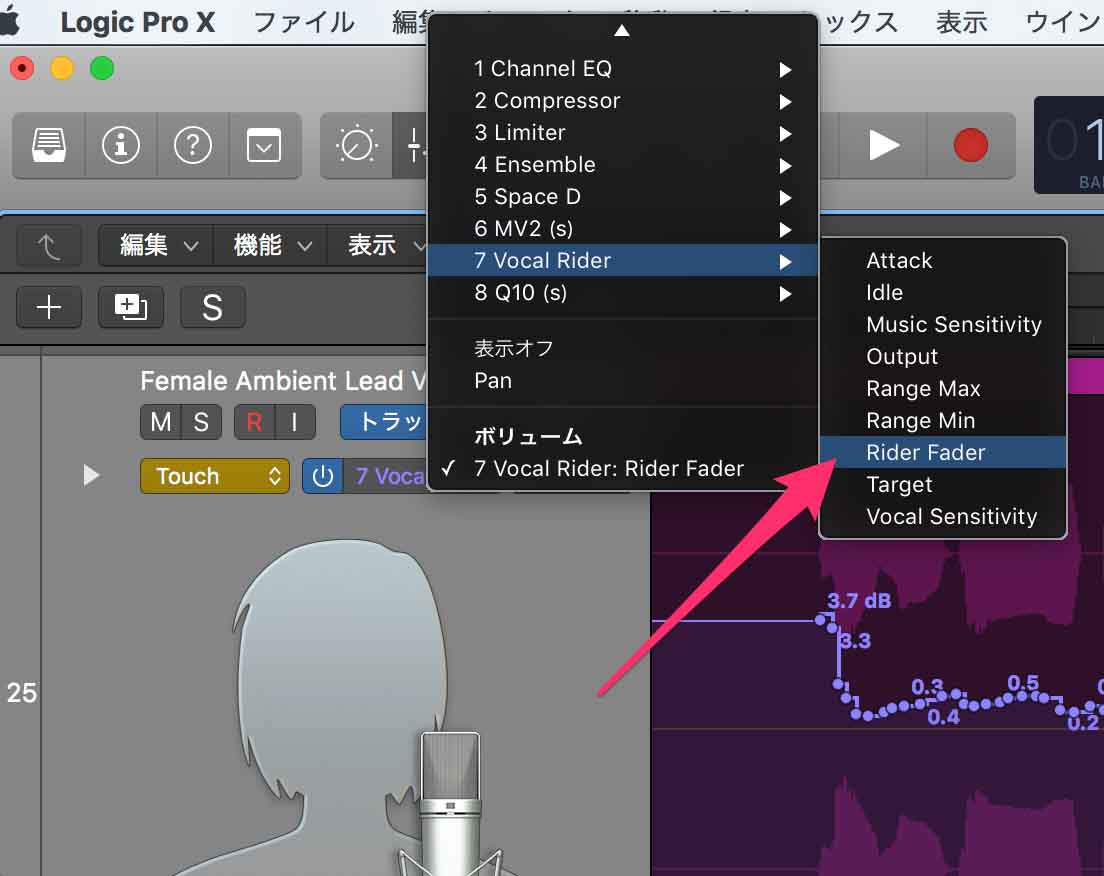Open the Apple menu
This screenshot has height=876, width=1104.
[10, 23]
